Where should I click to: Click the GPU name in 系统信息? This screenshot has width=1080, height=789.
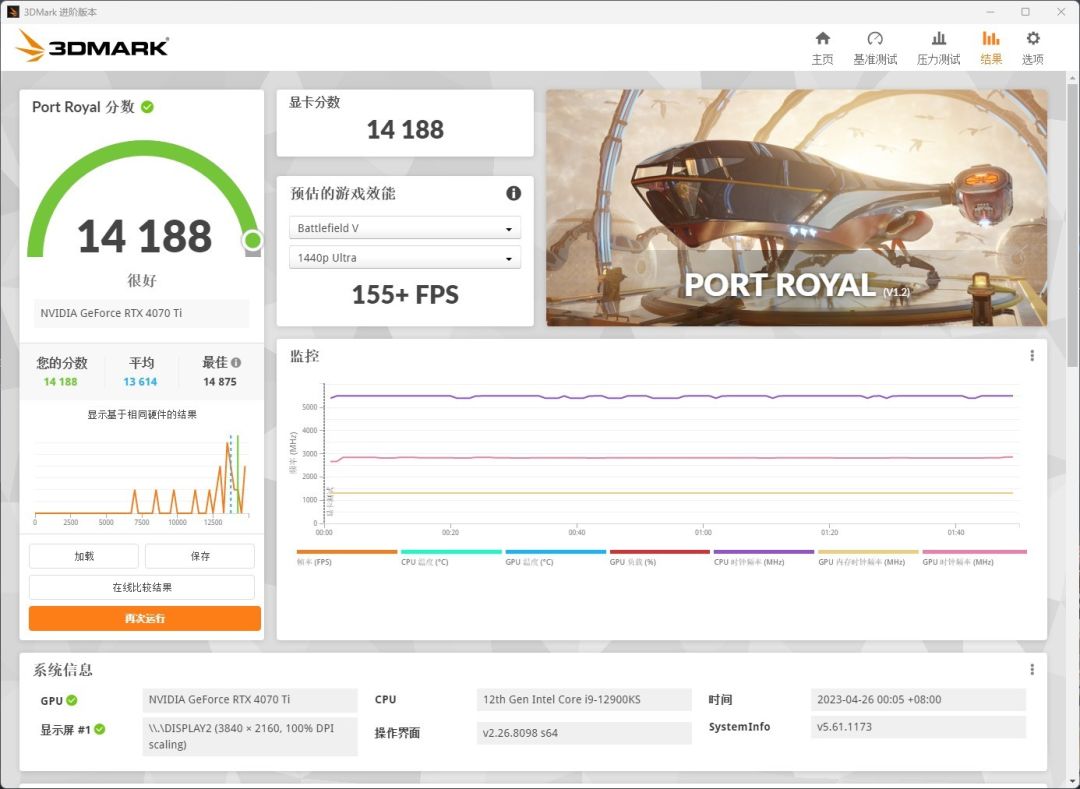point(250,699)
